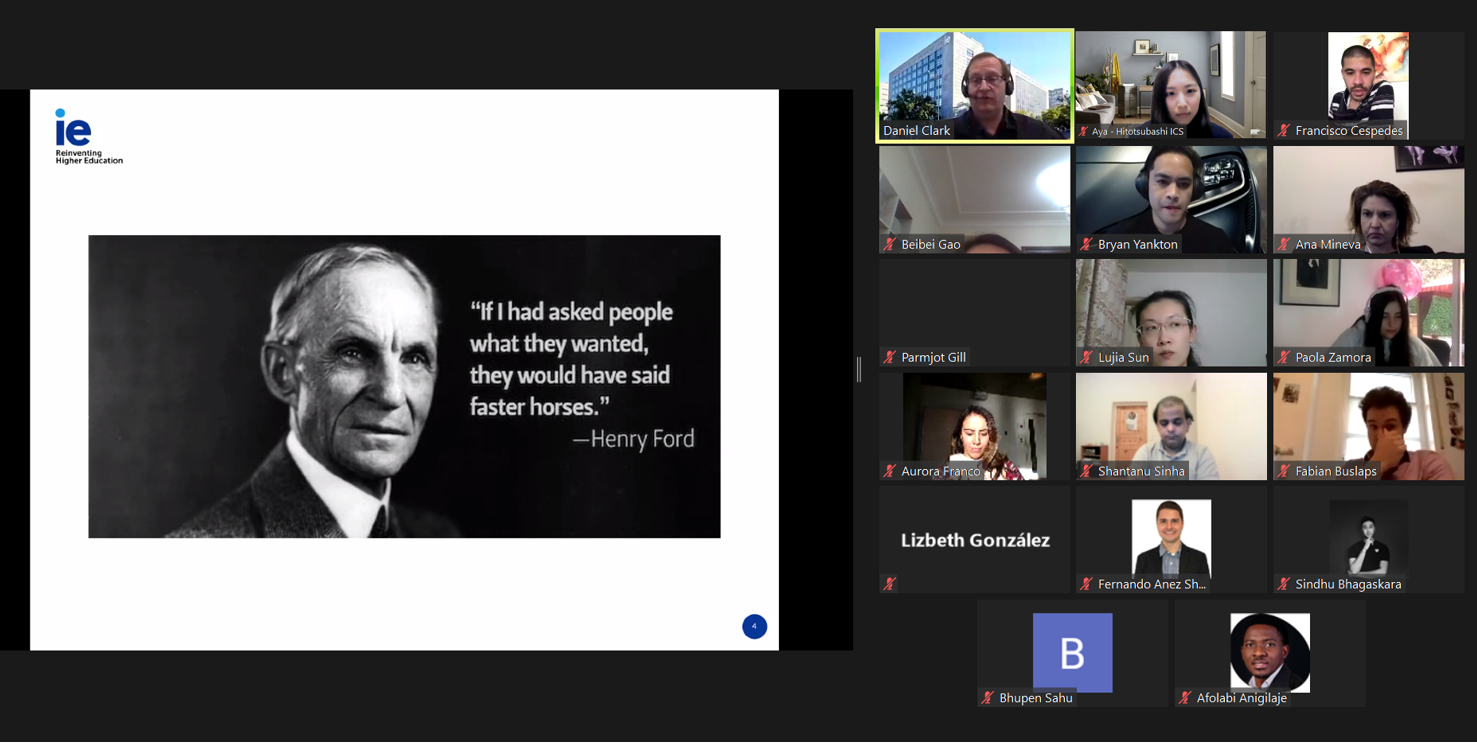The height and width of the screenshot is (743, 1477).
Task: Click the muted mic icon for Parmjot Gill
Action: coord(889,357)
